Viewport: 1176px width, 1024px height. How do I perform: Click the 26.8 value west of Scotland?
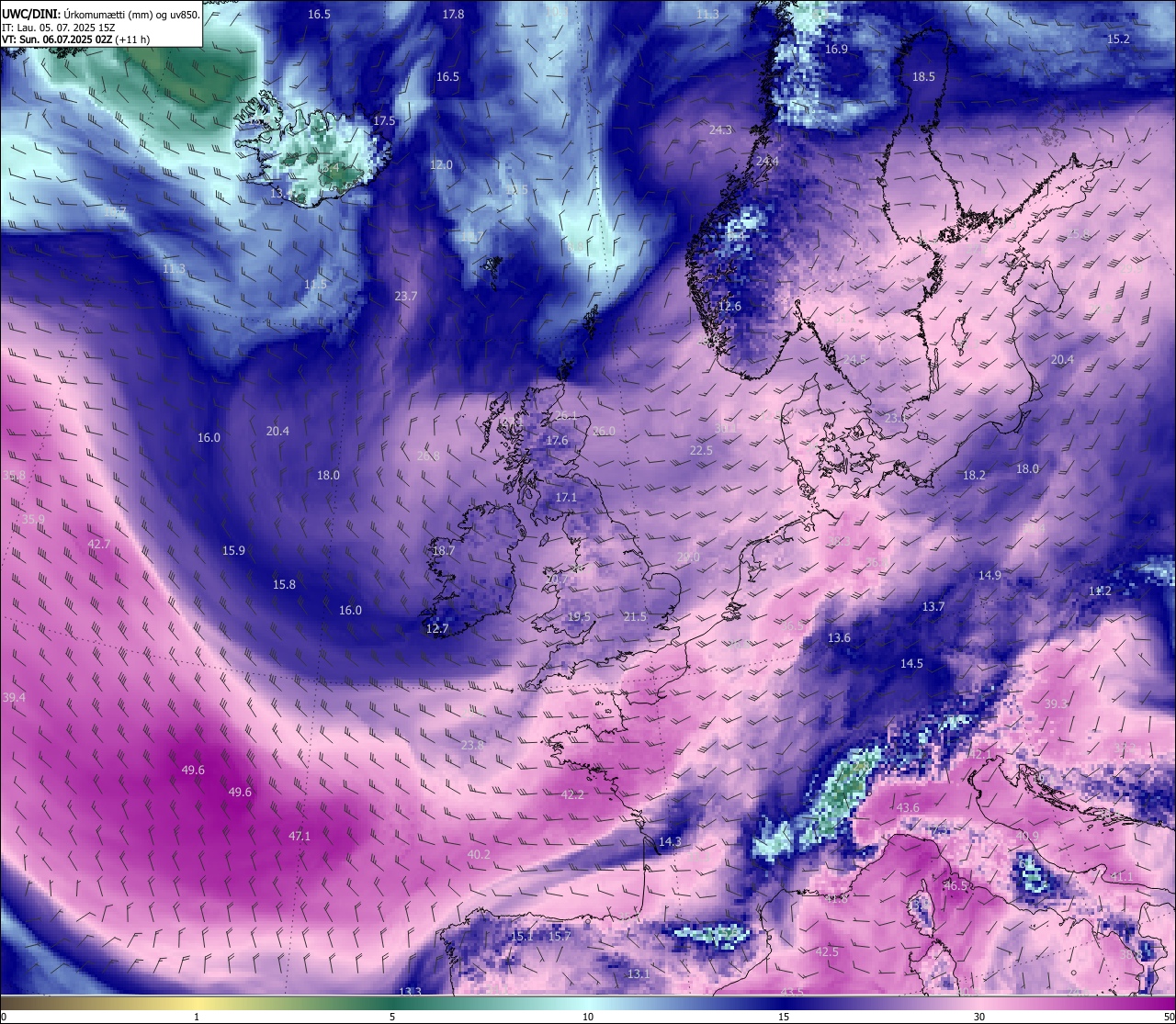point(428,456)
